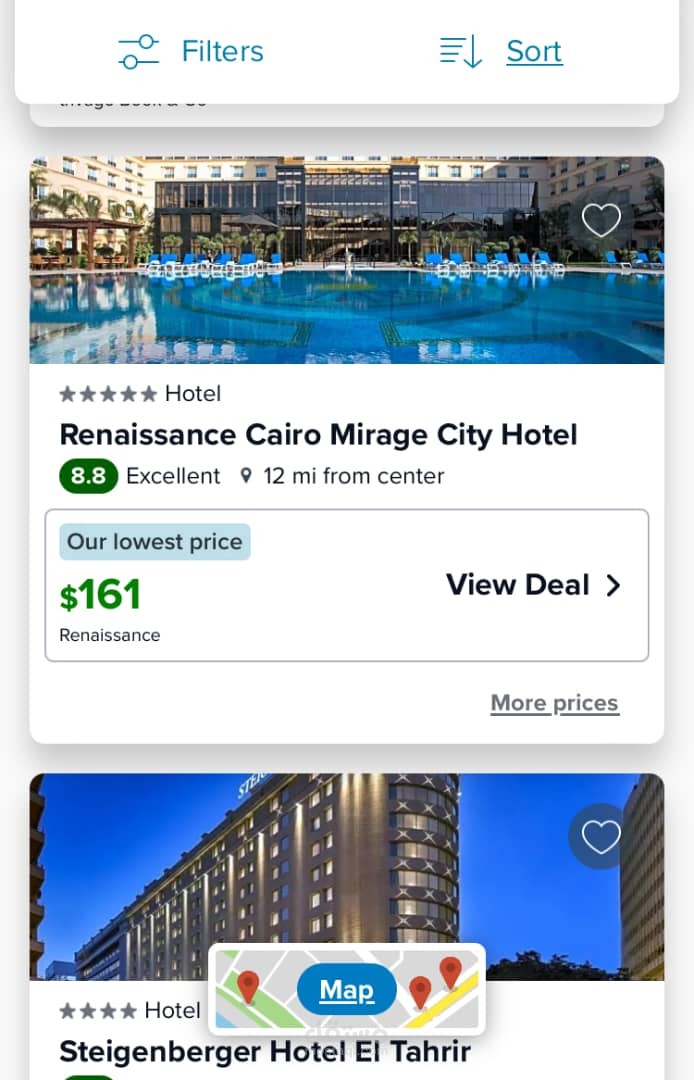Screen dimensions: 694x1080
Task: Tap the left red map pin
Action: pyautogui.click(x=248, y=986)
